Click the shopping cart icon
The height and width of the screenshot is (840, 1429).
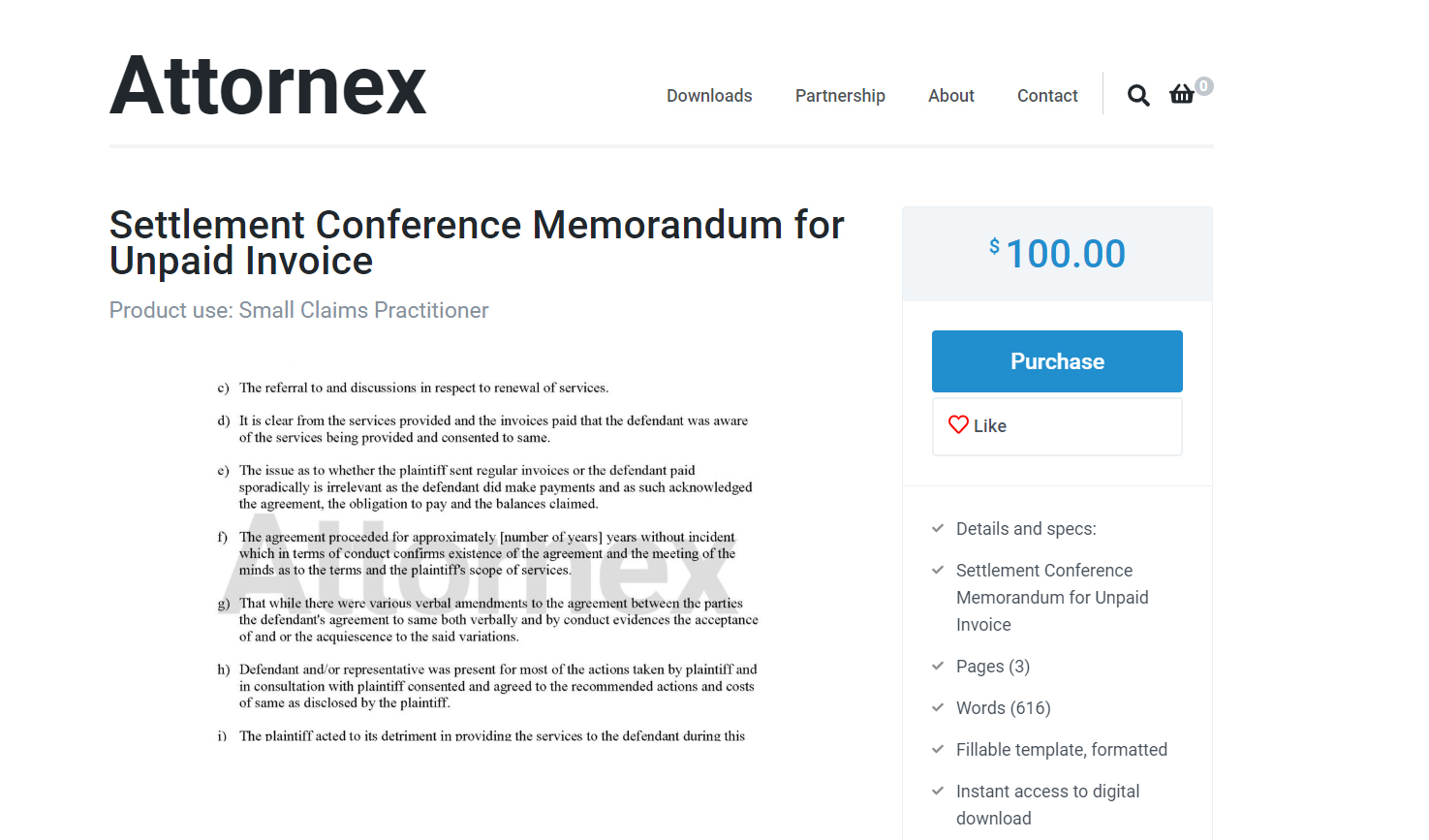click(x=1181, y=94)
